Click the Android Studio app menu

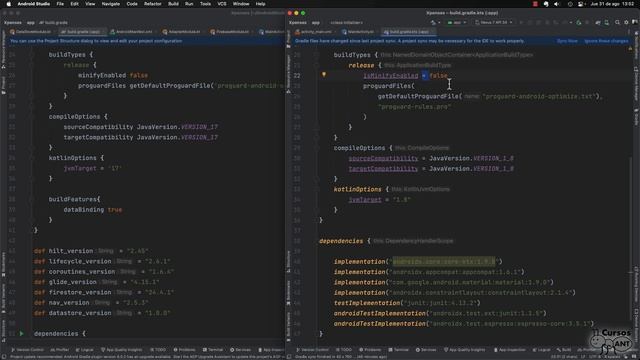point(33,4)
